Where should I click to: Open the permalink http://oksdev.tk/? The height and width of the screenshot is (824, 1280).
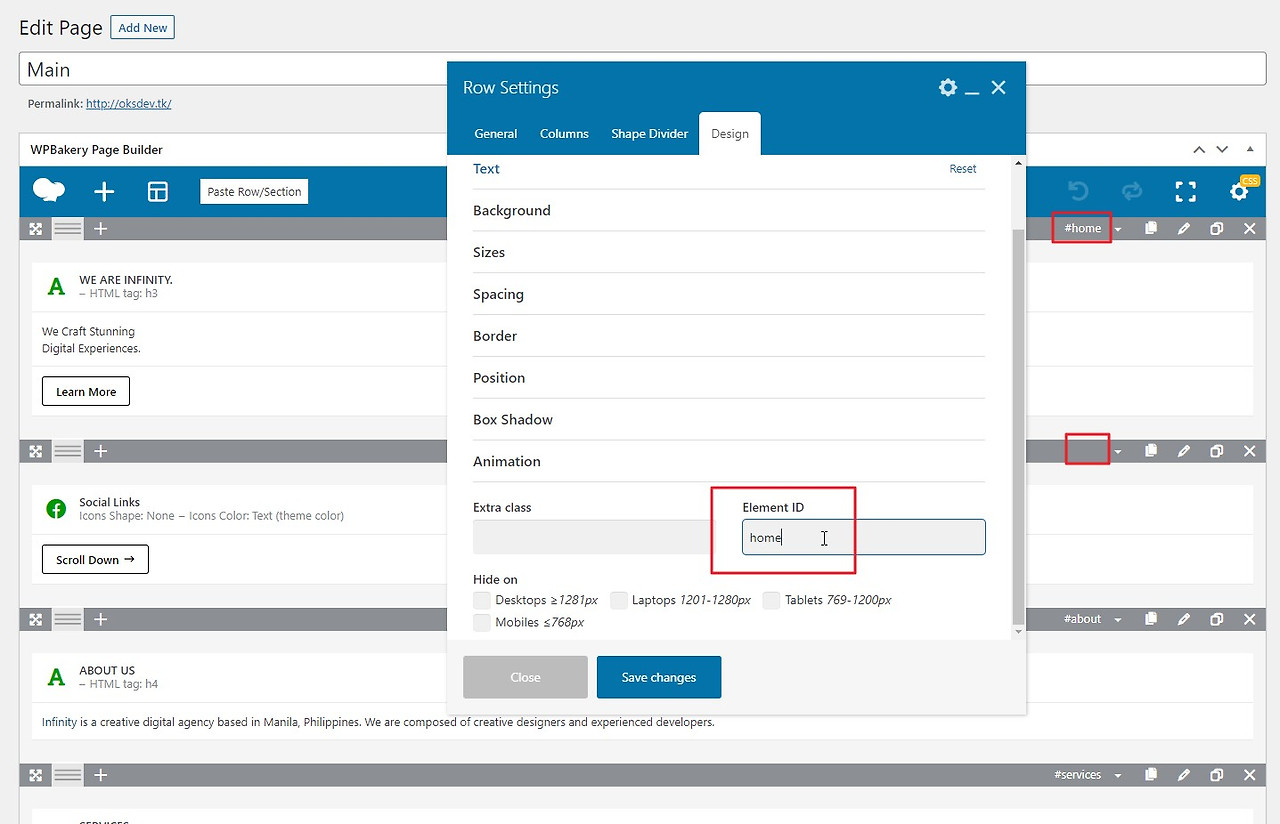pyautogui.click(x=128, y=103)
